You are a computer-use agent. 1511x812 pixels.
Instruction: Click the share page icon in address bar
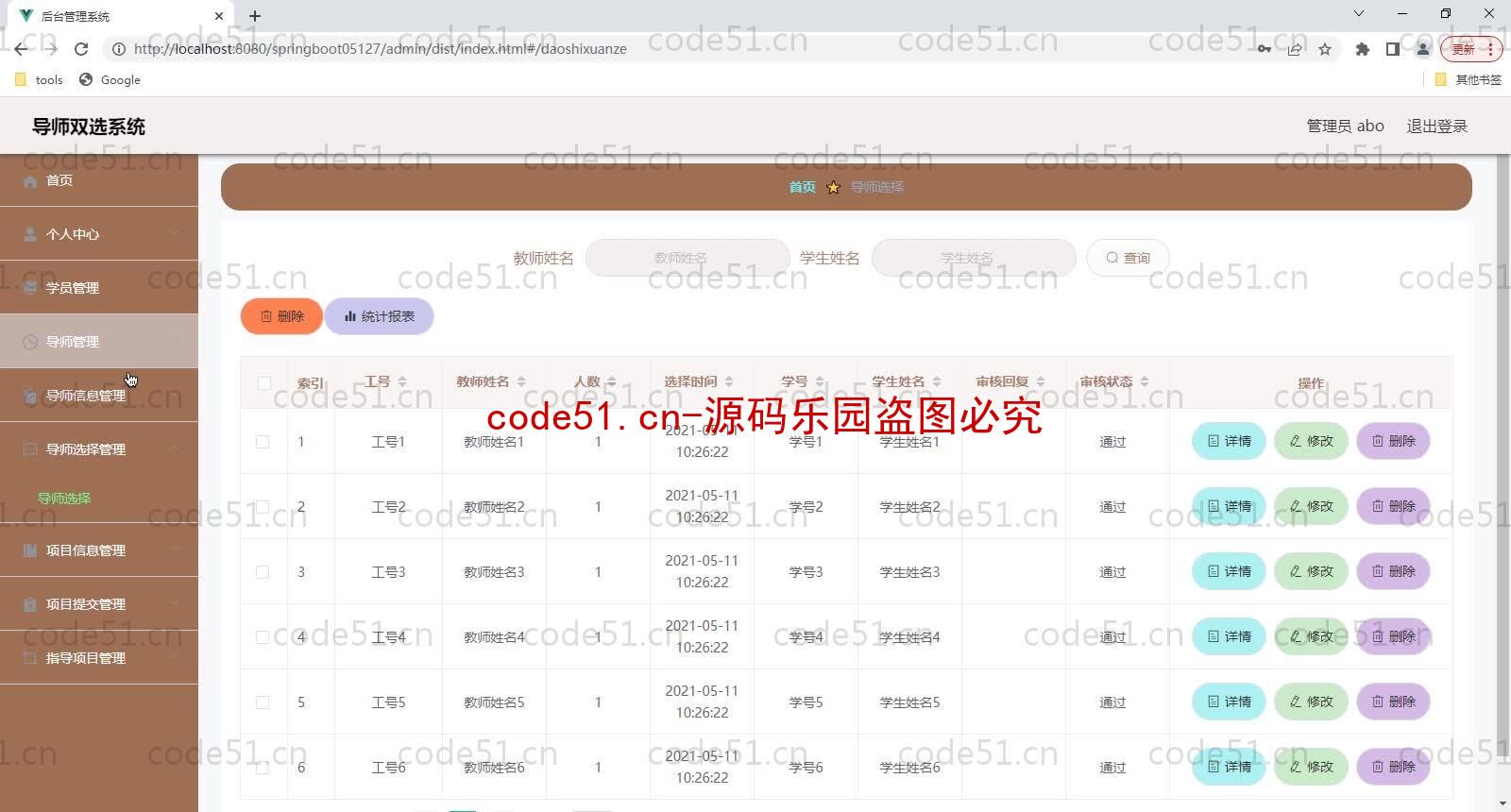pos(1295,49)
